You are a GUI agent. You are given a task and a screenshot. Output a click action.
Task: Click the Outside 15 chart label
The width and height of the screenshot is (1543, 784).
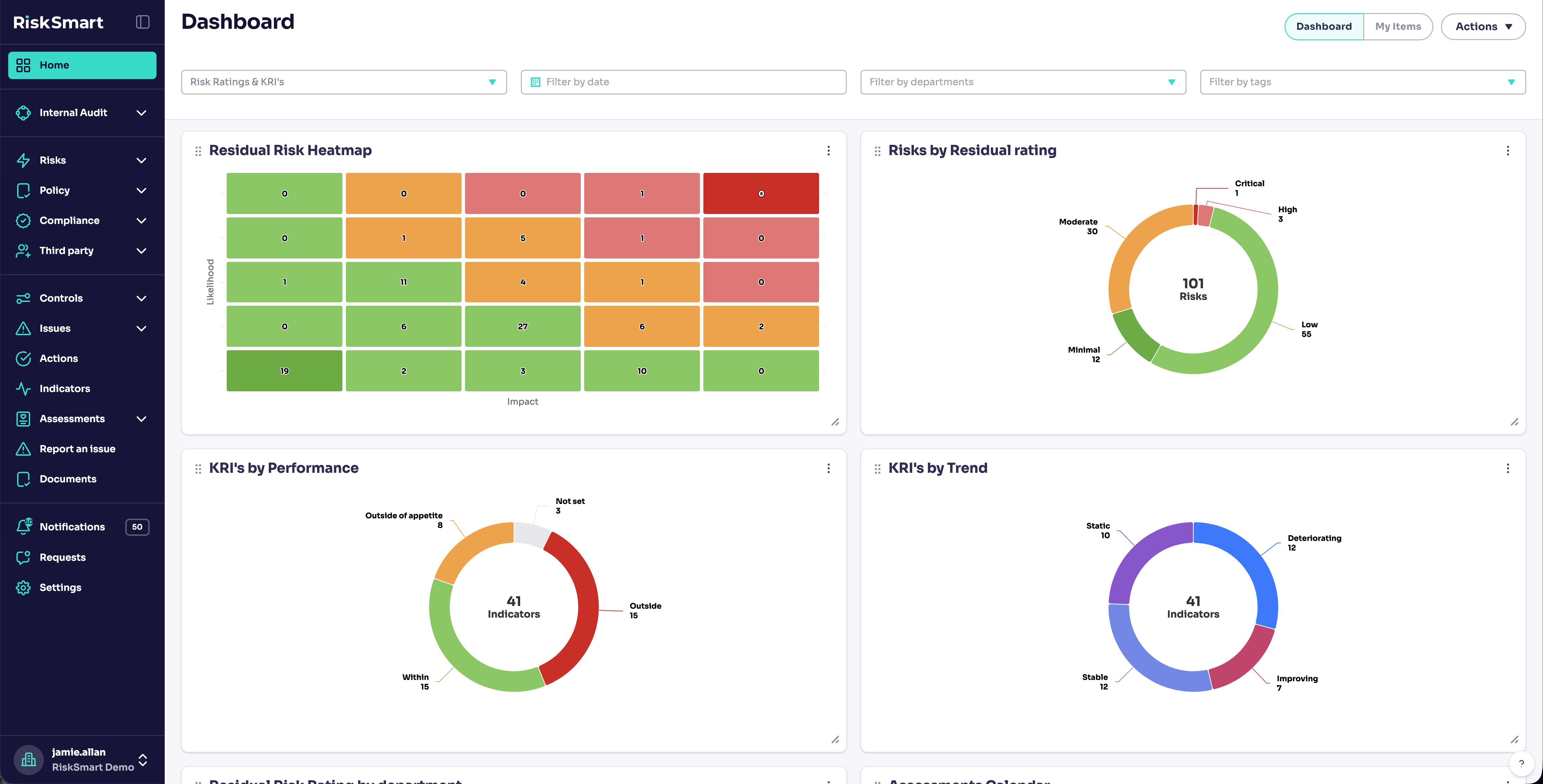[x=645, y=610]
